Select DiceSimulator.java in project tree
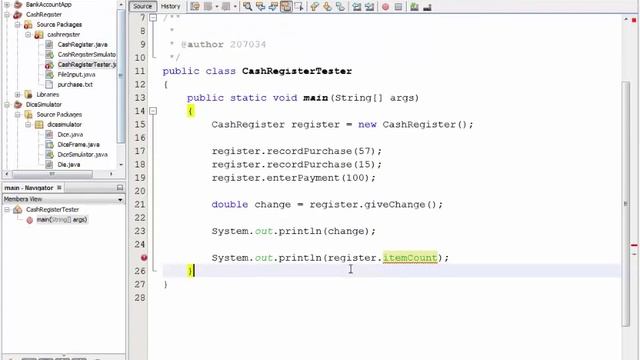This screenshot has width=640, height=360. point(82,155)
